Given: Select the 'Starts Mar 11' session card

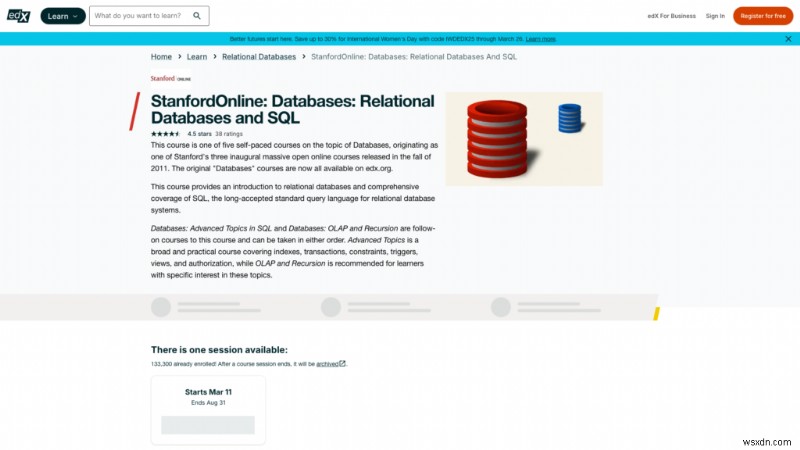Looking at the screenshot, I should pyautogui.click(x=208, y=410).
